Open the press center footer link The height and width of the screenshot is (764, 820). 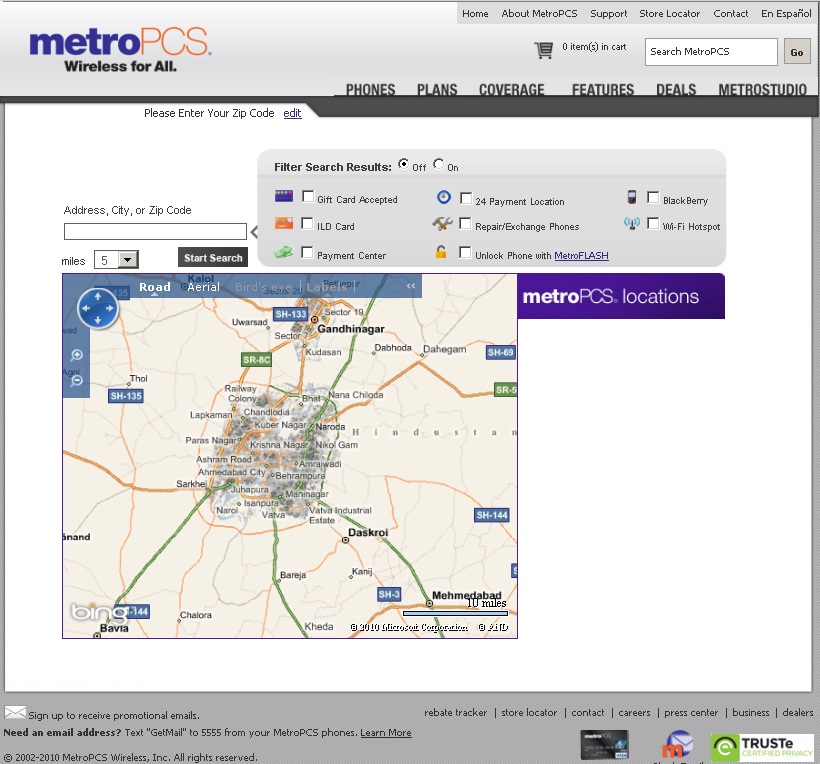tap(691, 712)
